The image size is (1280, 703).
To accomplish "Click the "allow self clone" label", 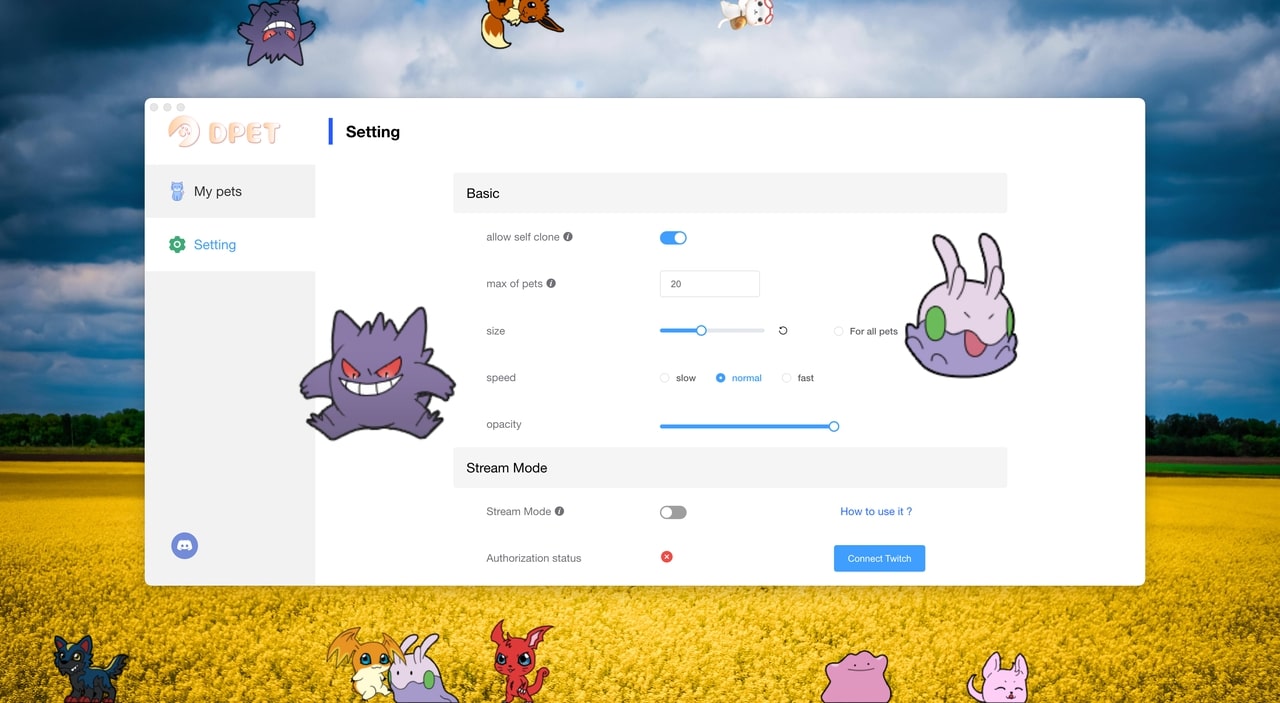I will (x=523, y=237).
